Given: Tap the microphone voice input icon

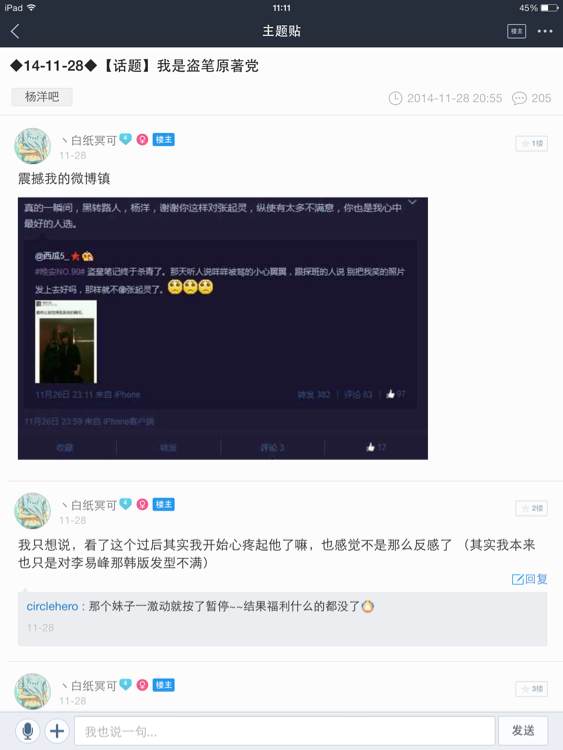Looking at the screenshot, I should tap(28, 731).
